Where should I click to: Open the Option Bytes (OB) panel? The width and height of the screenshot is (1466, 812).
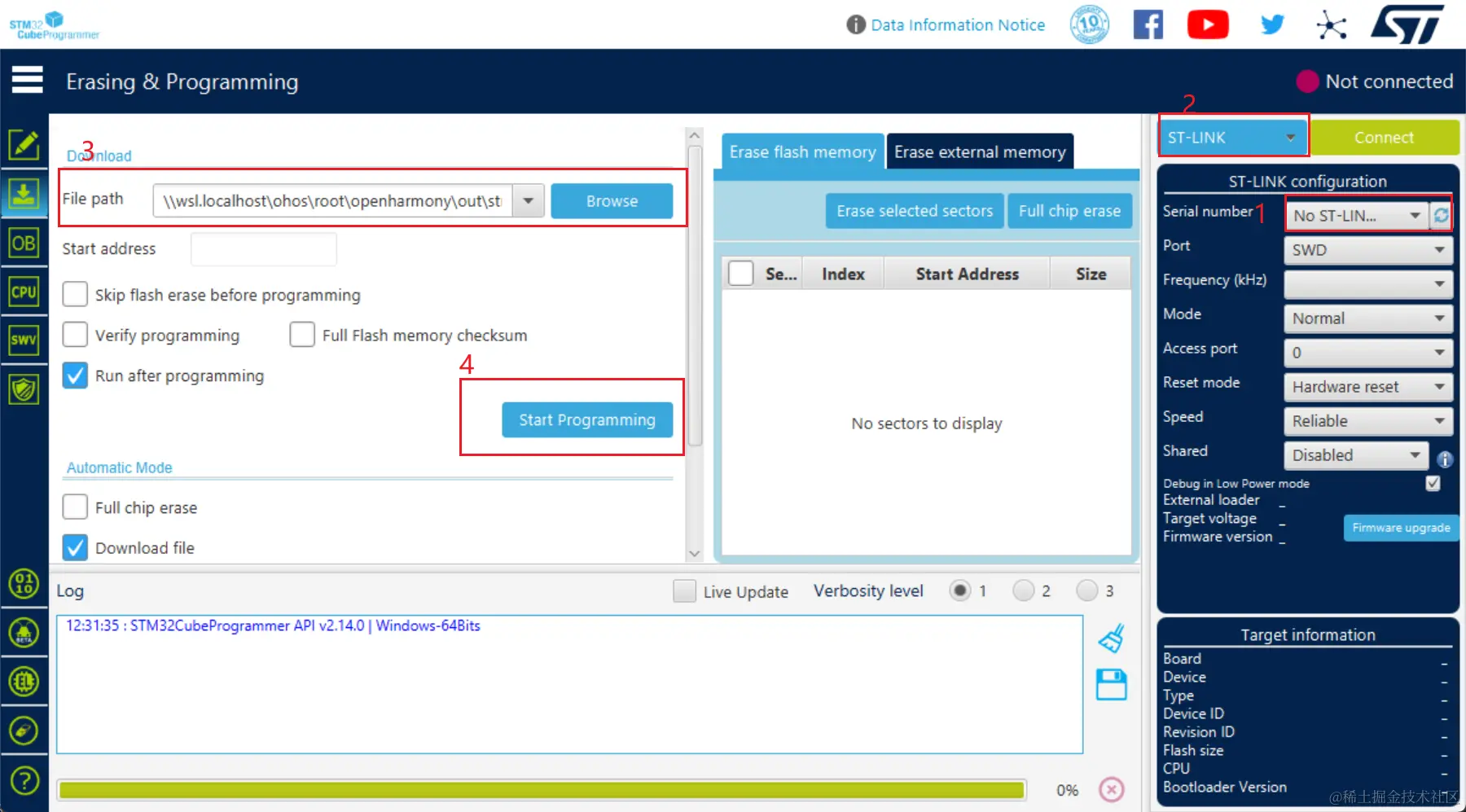tap(24, 243)
